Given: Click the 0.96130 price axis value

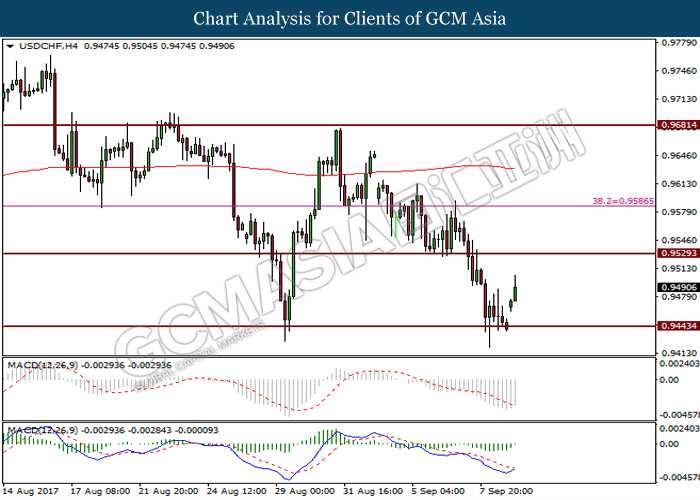Looking at the screenshot, I should pyautogui.click(x=679, y=184).
